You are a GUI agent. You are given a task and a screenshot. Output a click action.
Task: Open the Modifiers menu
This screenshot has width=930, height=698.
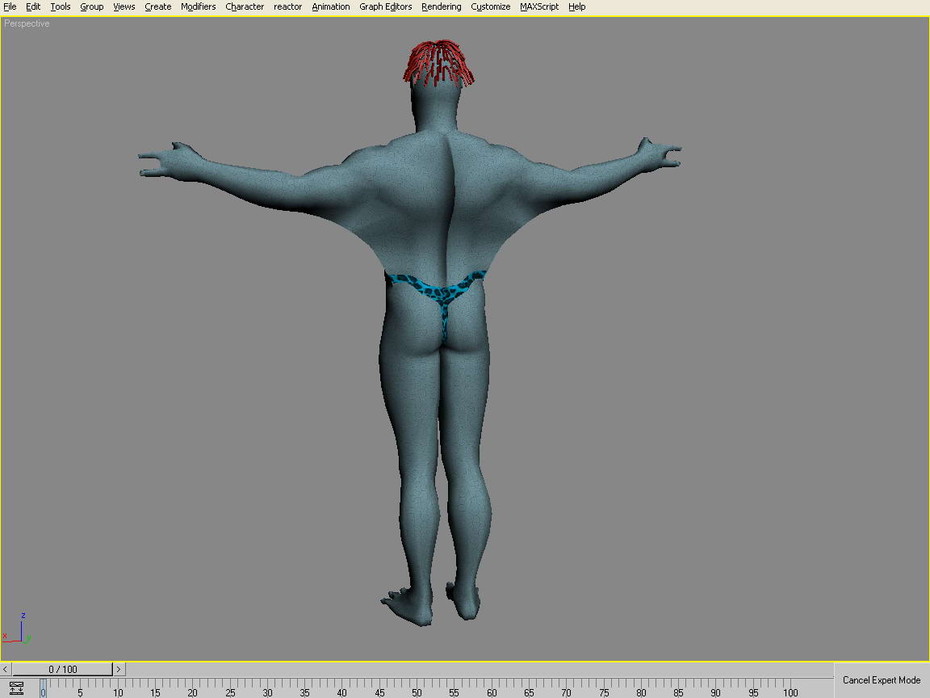(198, 7)
